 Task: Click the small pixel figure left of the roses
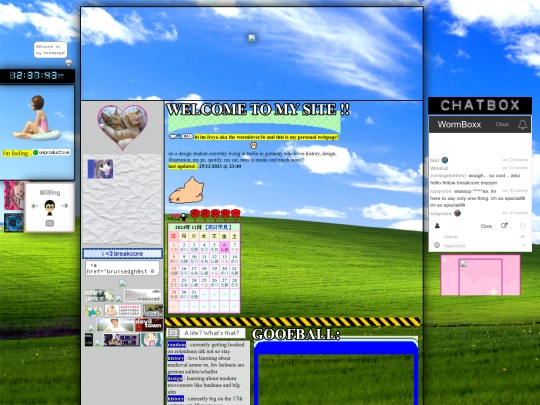(184, 217)
